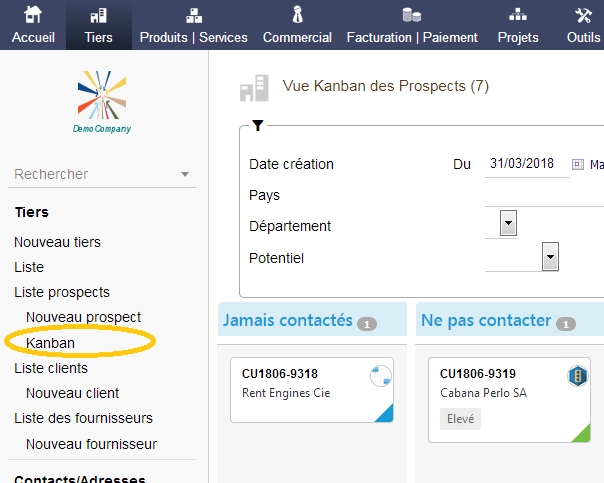Expand the Rechercher search dropdown

tap(185, 175)
